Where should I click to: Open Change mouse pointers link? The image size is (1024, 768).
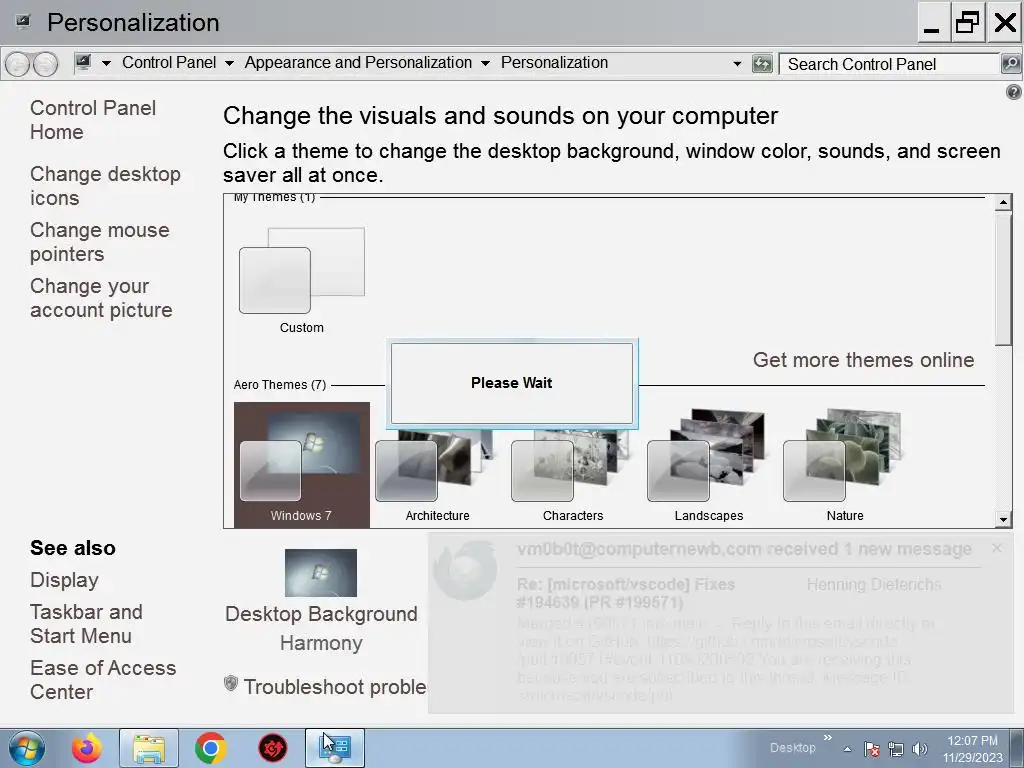point(99,242)
